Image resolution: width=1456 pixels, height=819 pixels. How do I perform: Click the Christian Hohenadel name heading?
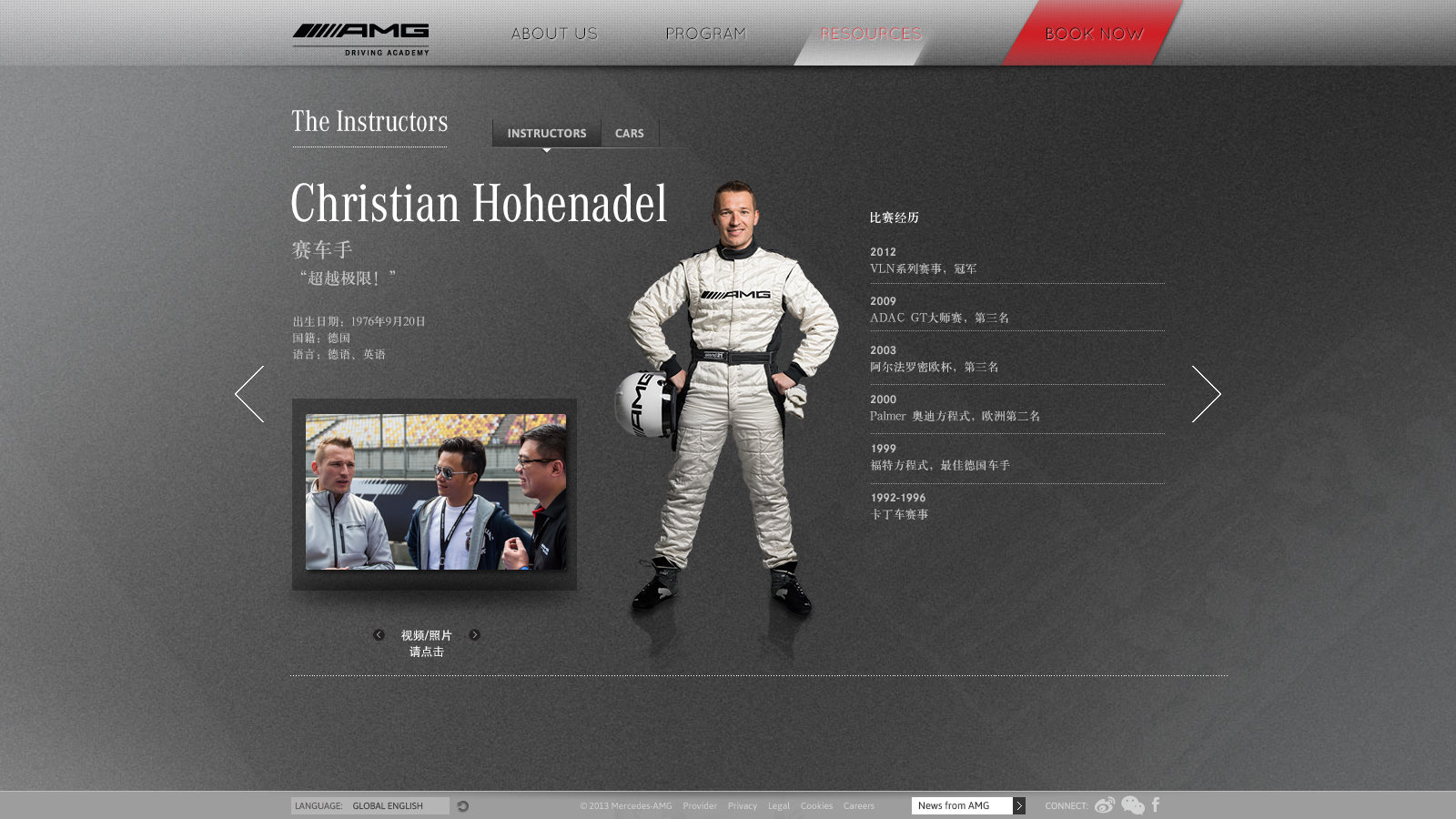click(479, 203)
